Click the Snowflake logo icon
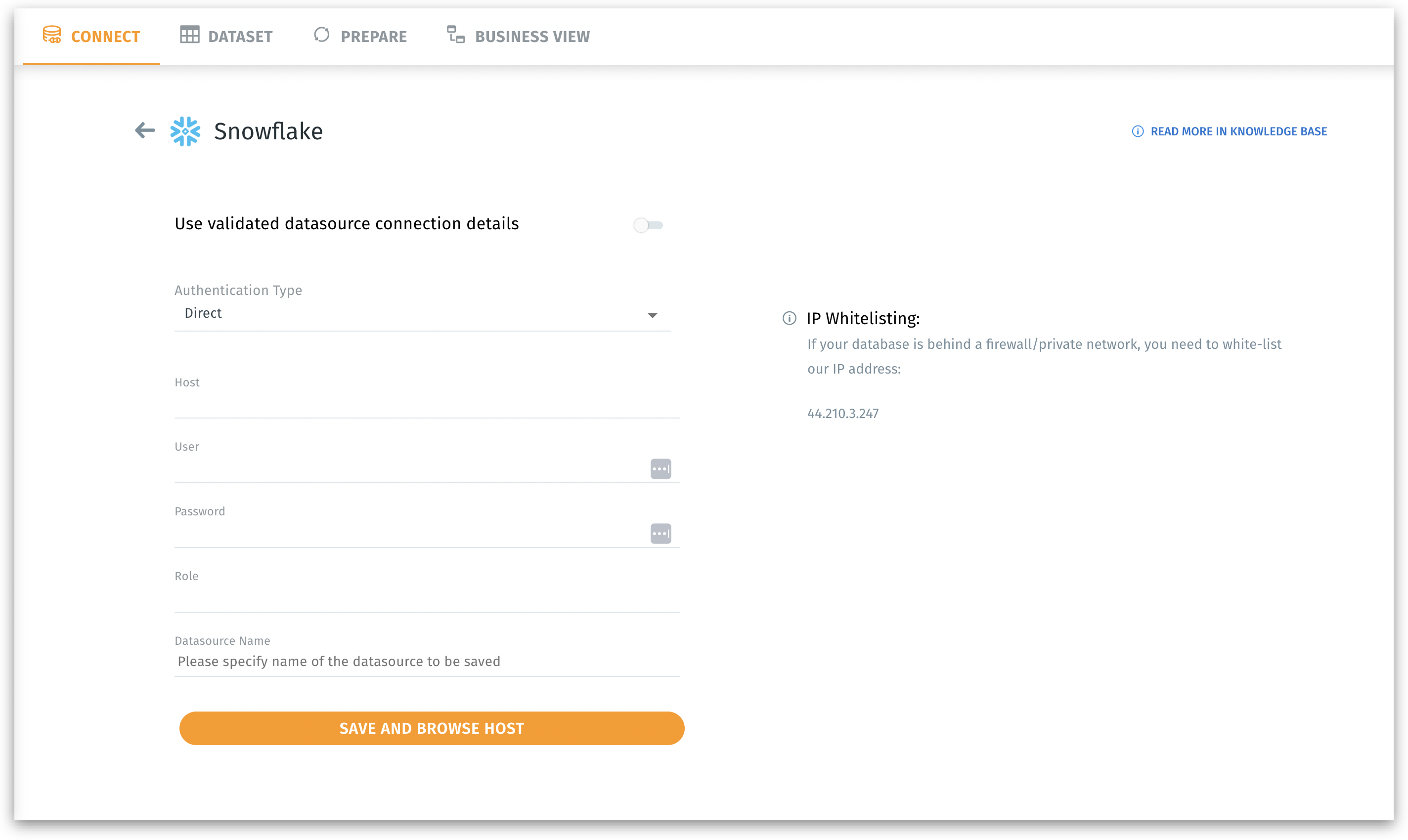This screenshot has height=840, width=1408. 185,131
